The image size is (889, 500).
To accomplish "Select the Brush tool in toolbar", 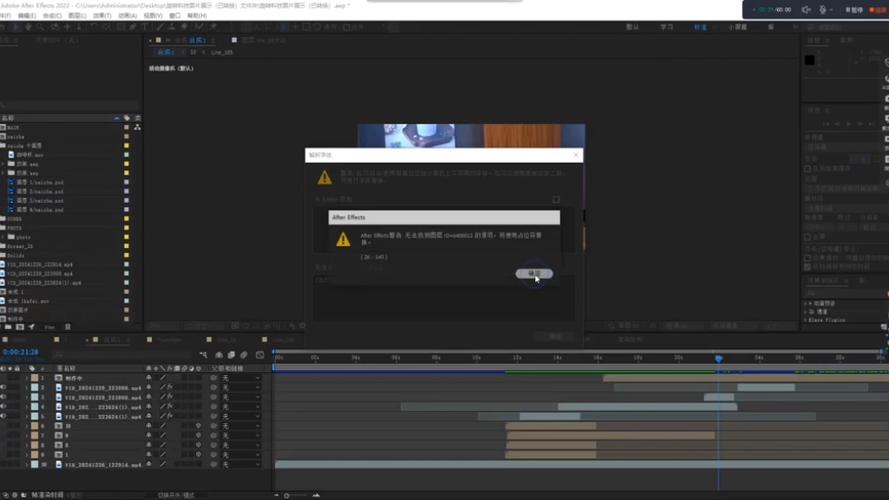I will (159, 27).
